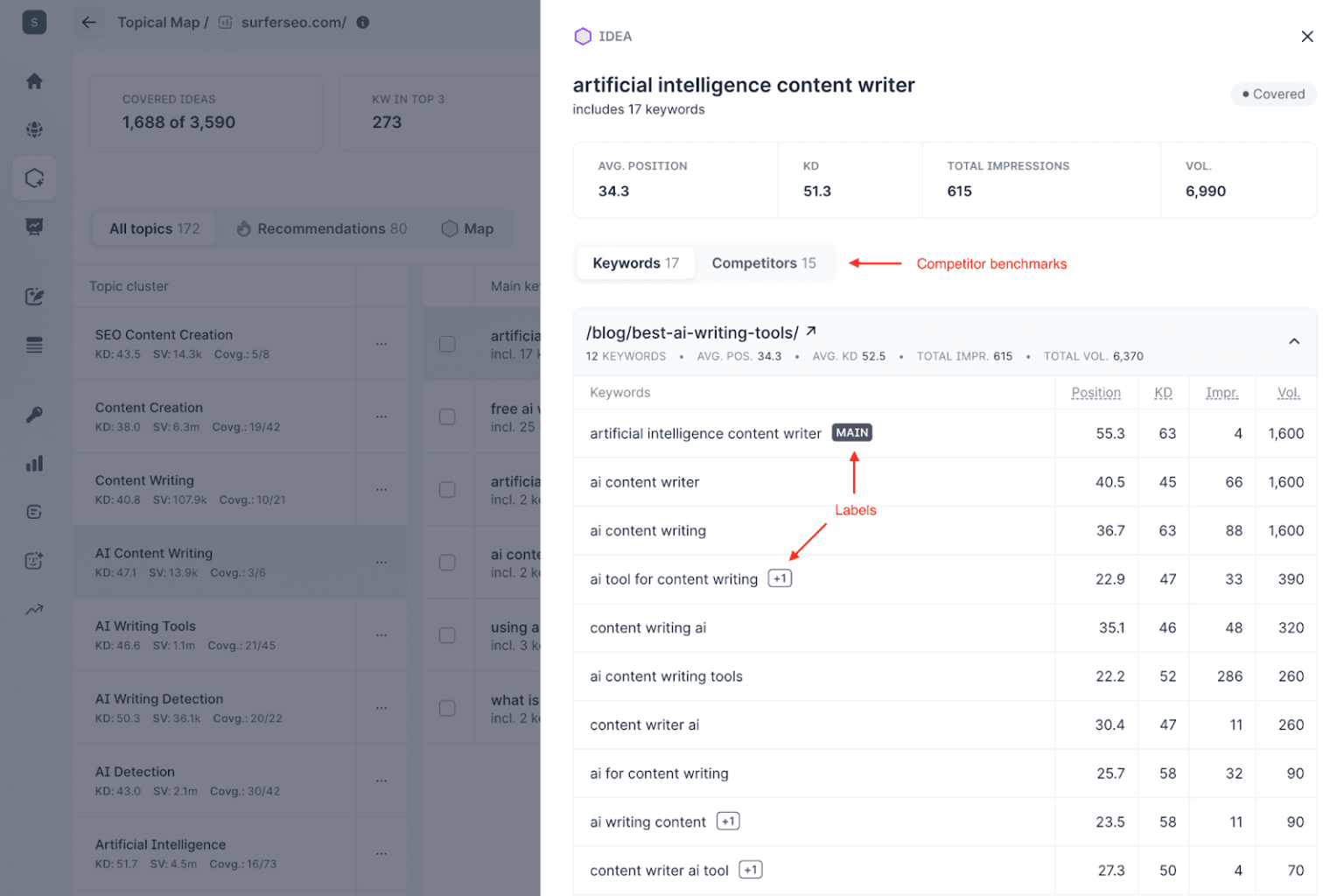Open /blog/best-ai-writing-tools/ page link
This screenshot has height=896, width=1344.
click(x=692, y=332)
